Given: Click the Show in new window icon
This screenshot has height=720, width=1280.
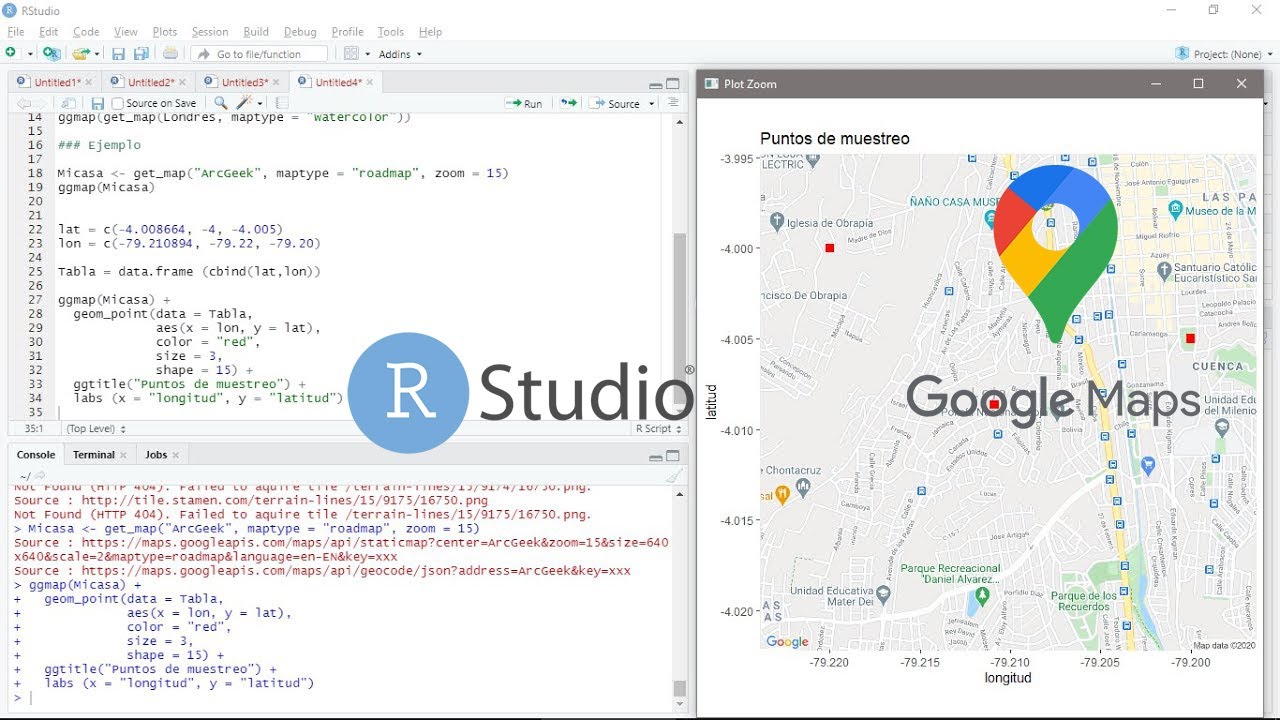Looking at the screenshot, I should [x=68, y=103].
